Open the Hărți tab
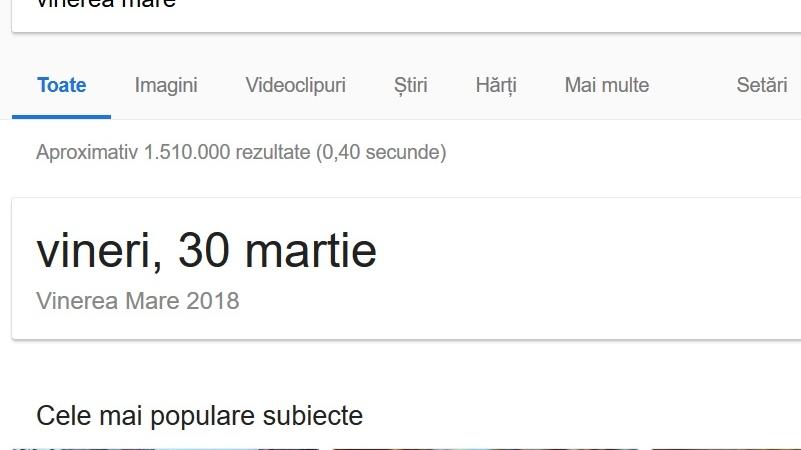Viewport: 801px width, 450px height. tap(496, 86)
